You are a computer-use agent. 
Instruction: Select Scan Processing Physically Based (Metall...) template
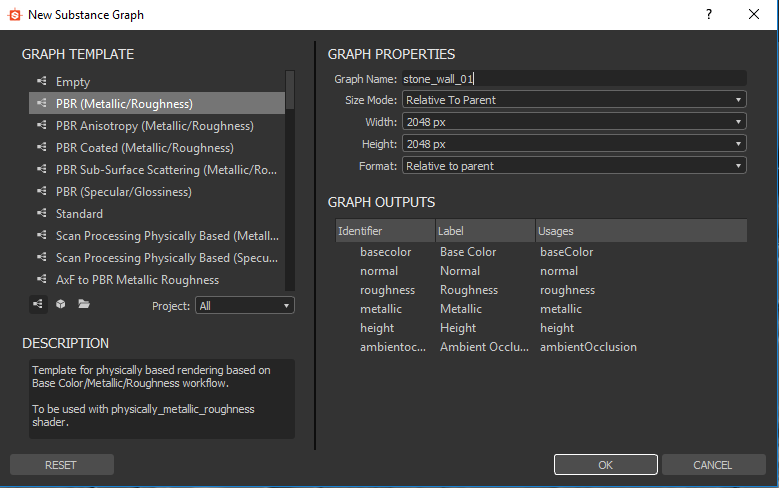click(x=157, y=236)
